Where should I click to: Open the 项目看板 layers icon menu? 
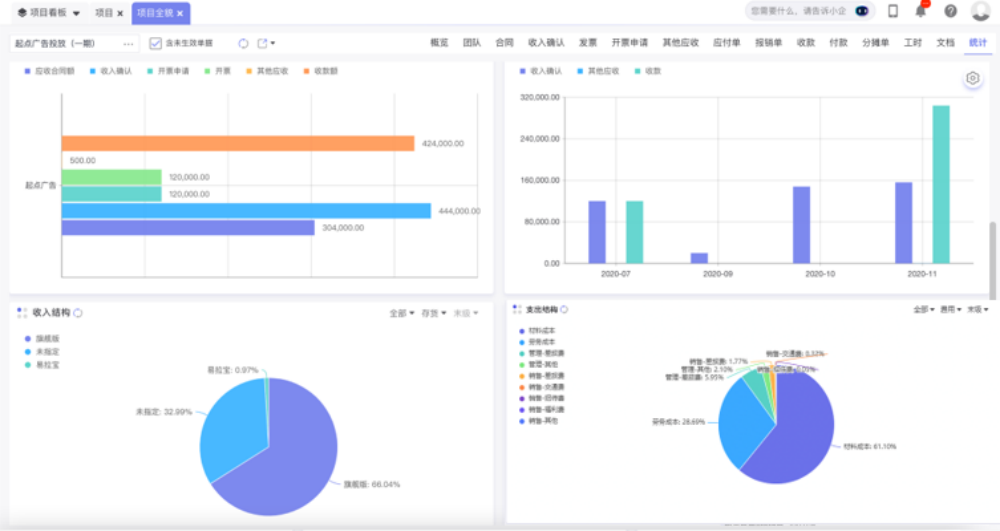point(22,13)
